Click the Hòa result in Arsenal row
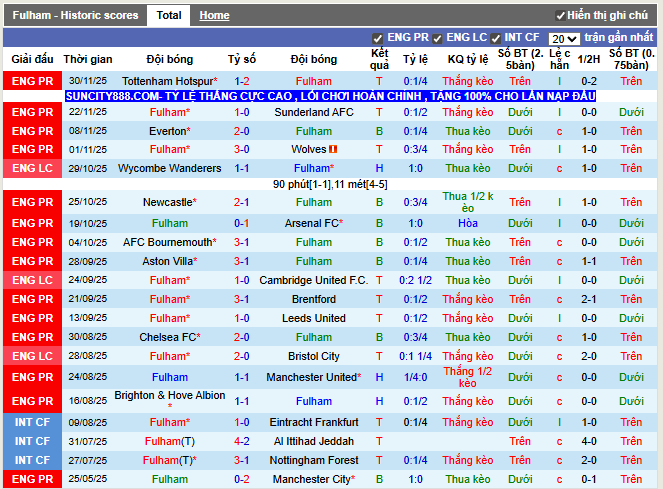 468,223
